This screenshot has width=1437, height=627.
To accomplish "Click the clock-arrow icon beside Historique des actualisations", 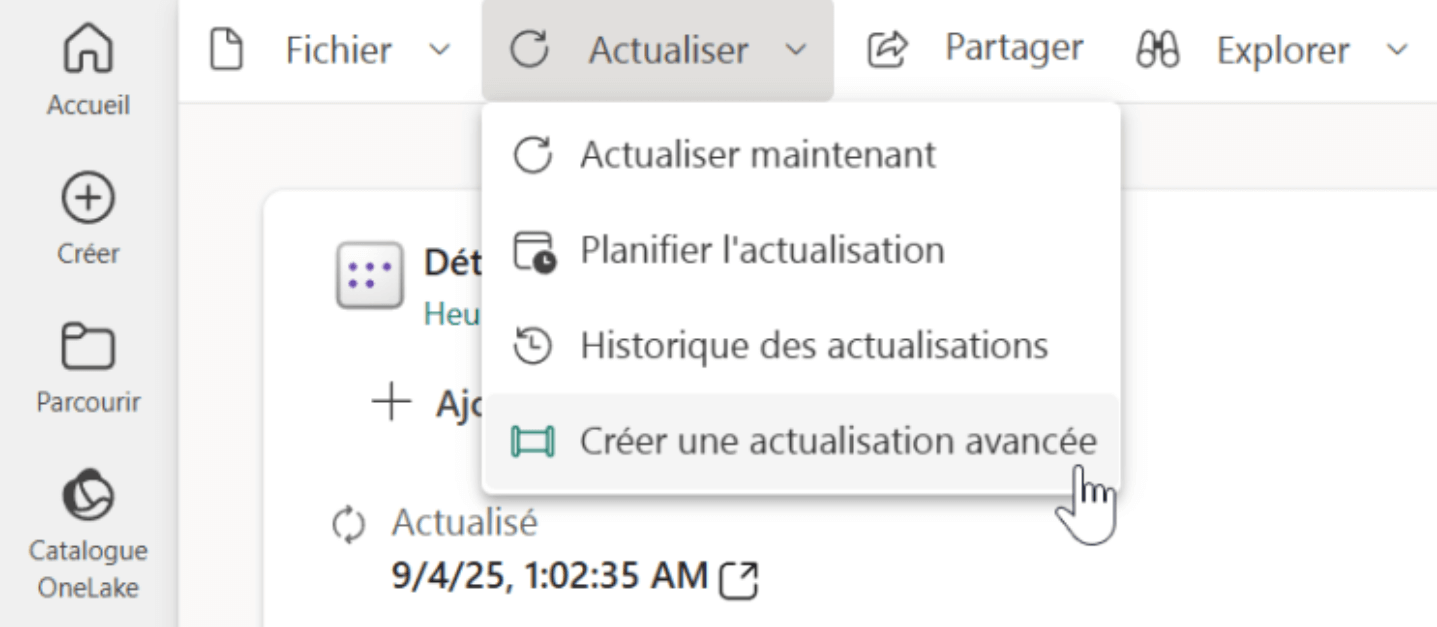I will (x=532, y=346).
